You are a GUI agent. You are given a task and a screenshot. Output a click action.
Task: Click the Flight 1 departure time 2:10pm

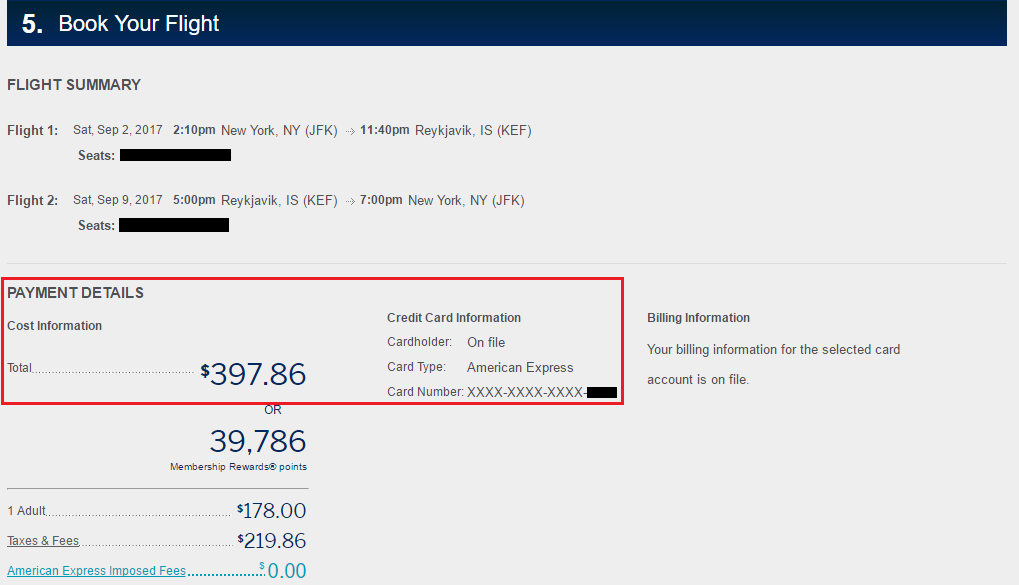click(194, 130)
